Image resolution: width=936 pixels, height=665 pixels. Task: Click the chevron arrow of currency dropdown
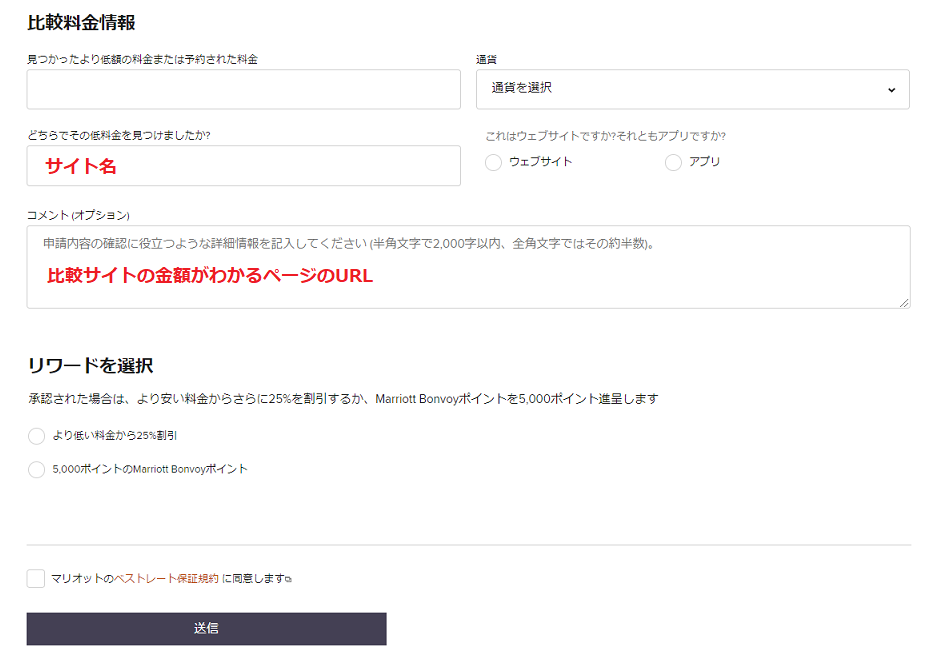click(891, 90)
